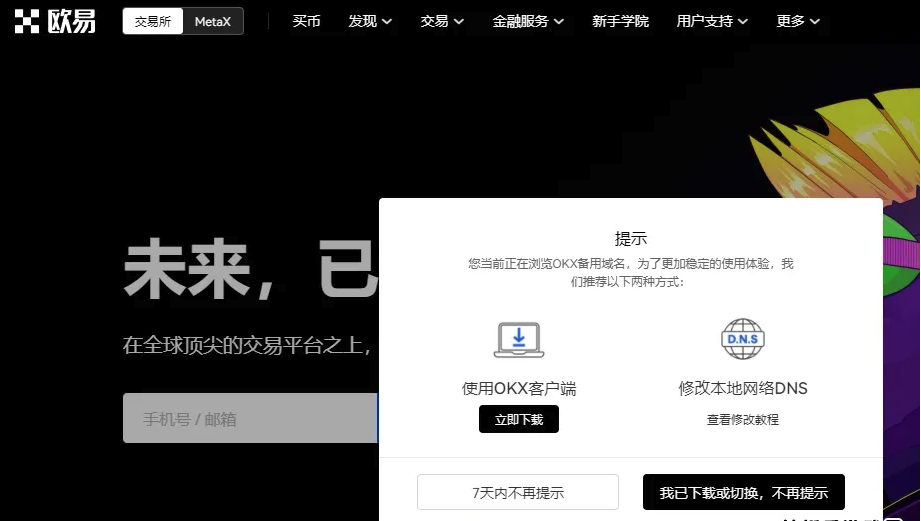Click the D.N.S globe icon
The image size is (921, 521).
pyautogui.click(x=742, y=340)
